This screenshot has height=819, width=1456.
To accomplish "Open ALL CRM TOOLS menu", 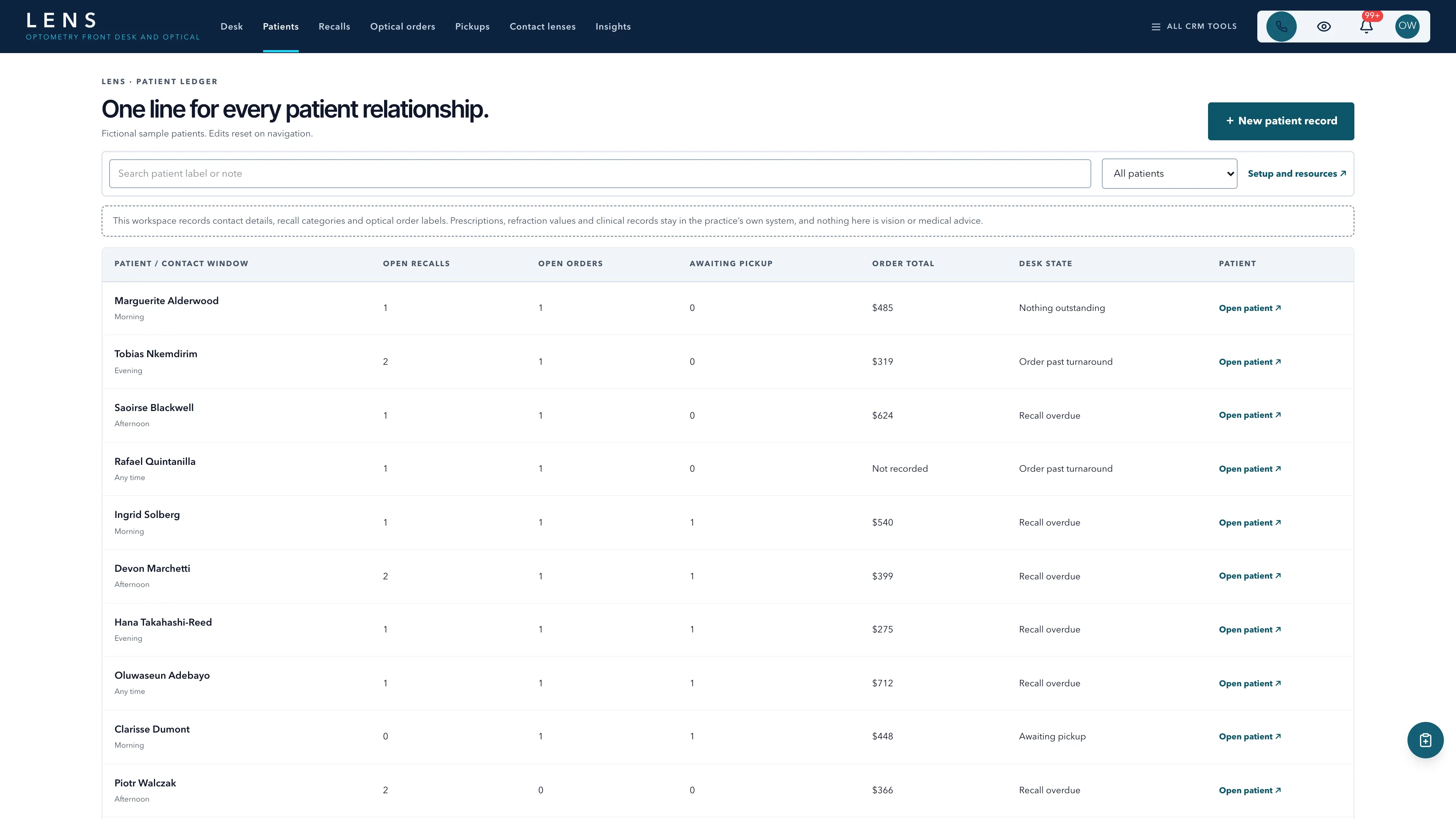I will pyautogui.click(x=1194, y=27).
